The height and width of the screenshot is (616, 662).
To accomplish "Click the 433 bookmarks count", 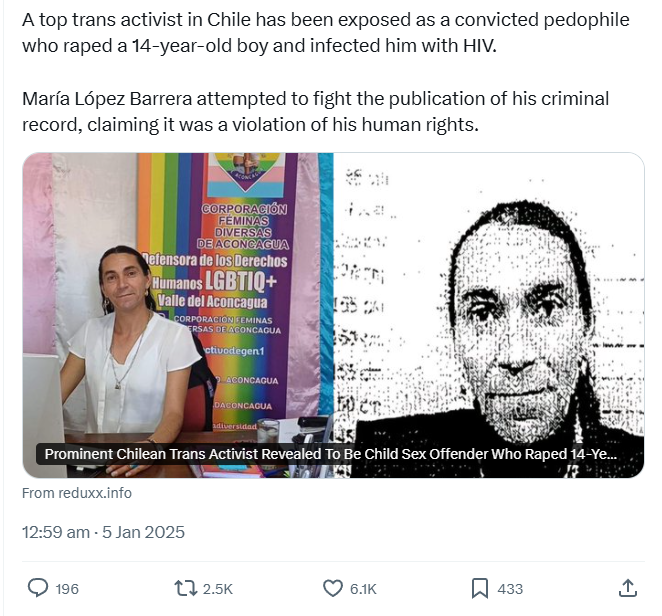I will [510, 589].
